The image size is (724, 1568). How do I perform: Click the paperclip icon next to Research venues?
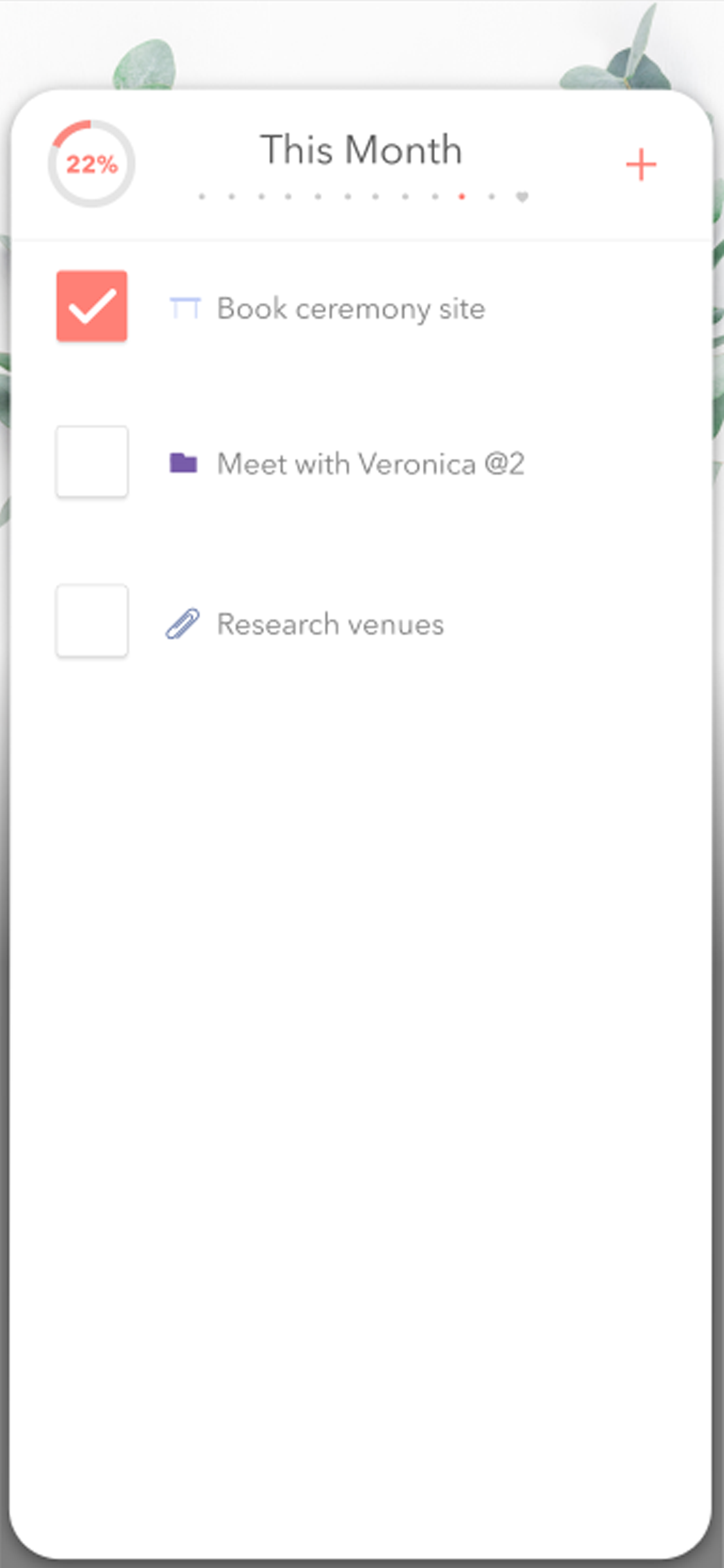183,623
